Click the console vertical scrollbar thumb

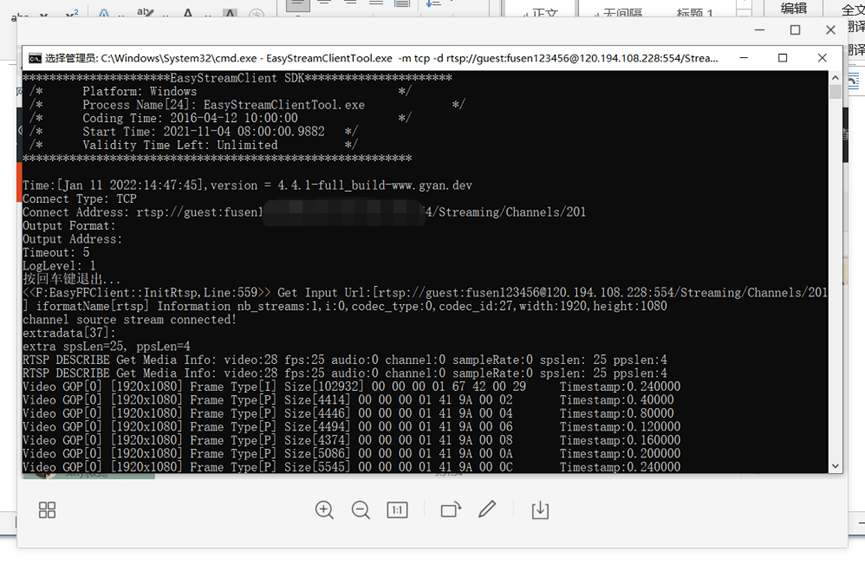click(x=835, y=92)
